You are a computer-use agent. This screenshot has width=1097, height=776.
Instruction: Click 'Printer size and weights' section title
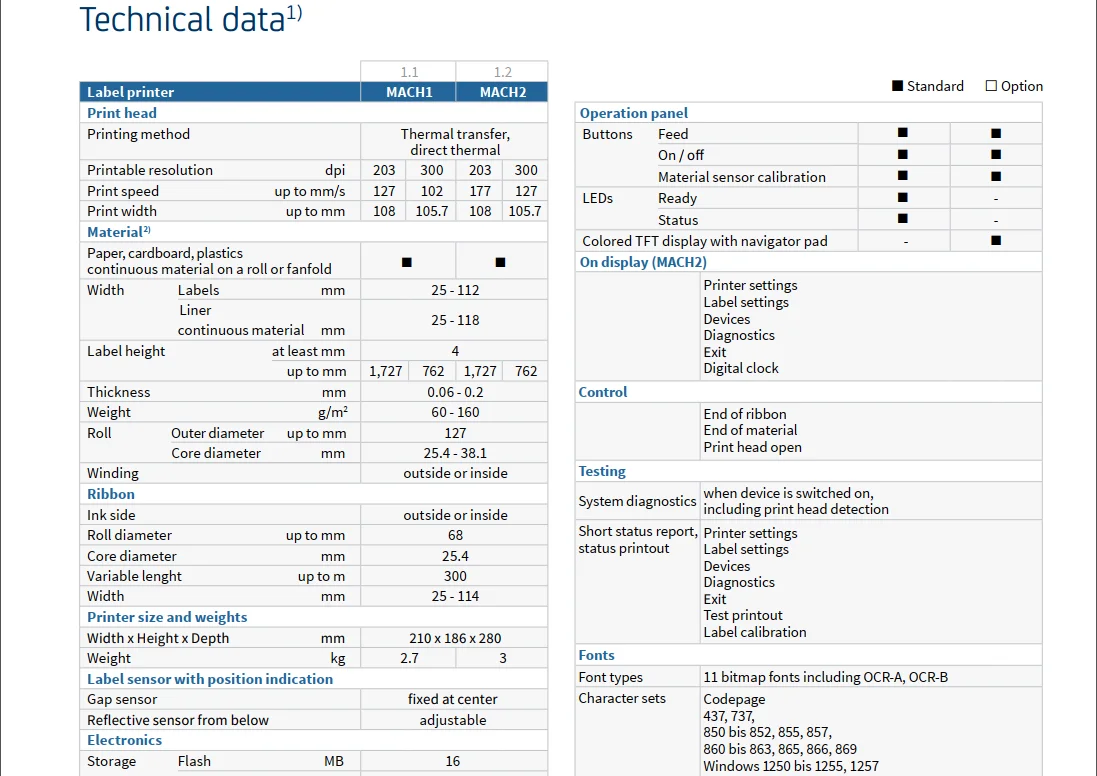[167, 616]
